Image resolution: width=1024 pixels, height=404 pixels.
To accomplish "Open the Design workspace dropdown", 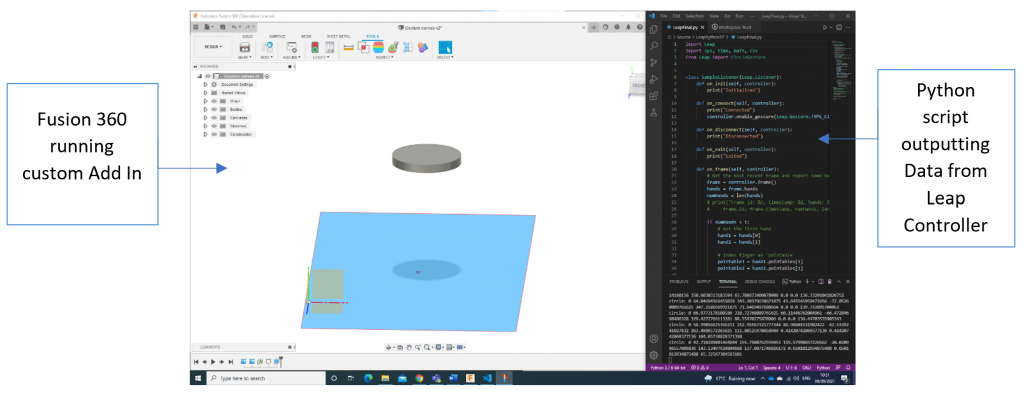I will pos(214,47).
